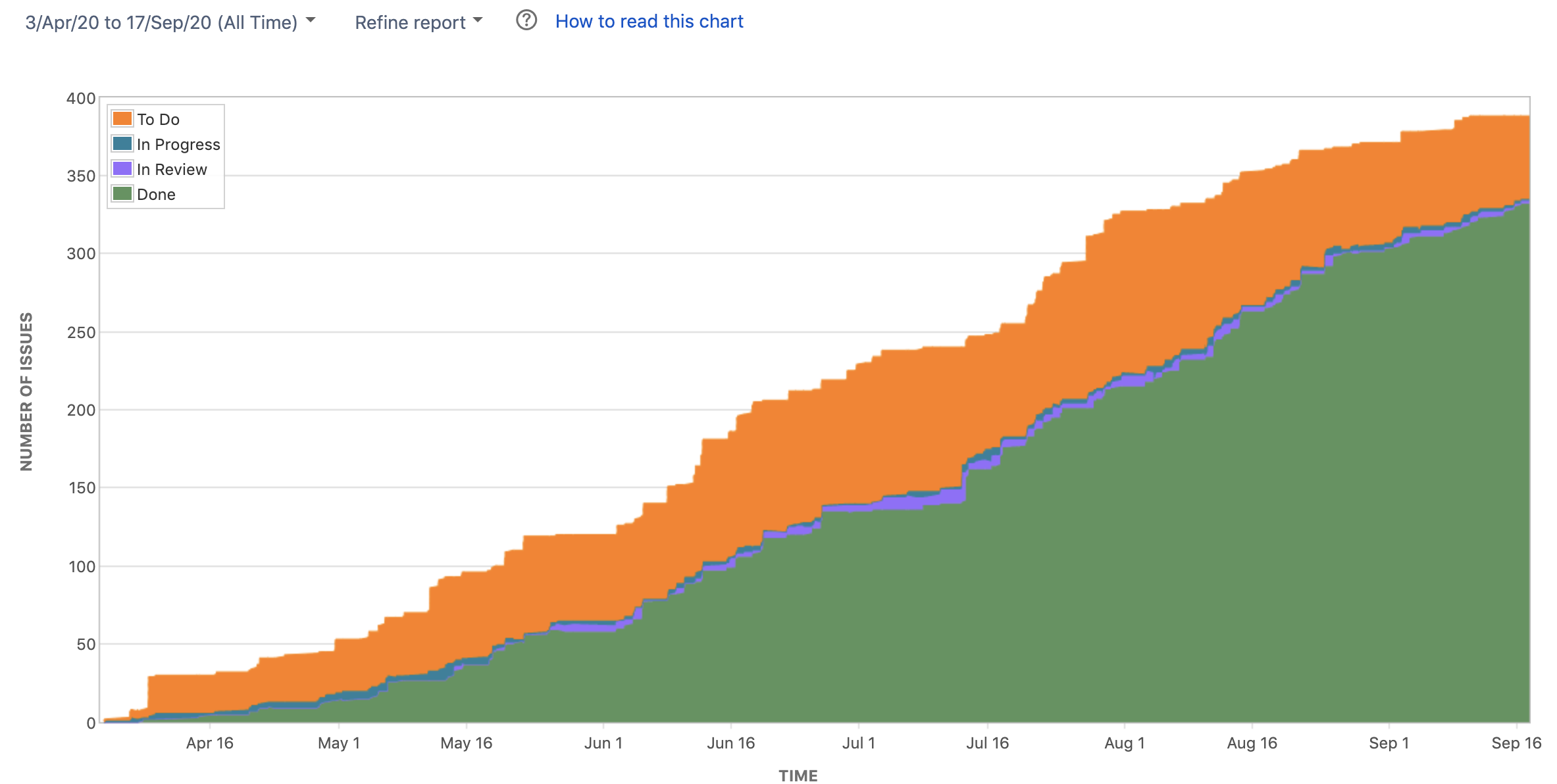The width and height of the screenshot is (1557, 784).
Task: Click the 'TIME' axis title
Action: coord(798,776)
